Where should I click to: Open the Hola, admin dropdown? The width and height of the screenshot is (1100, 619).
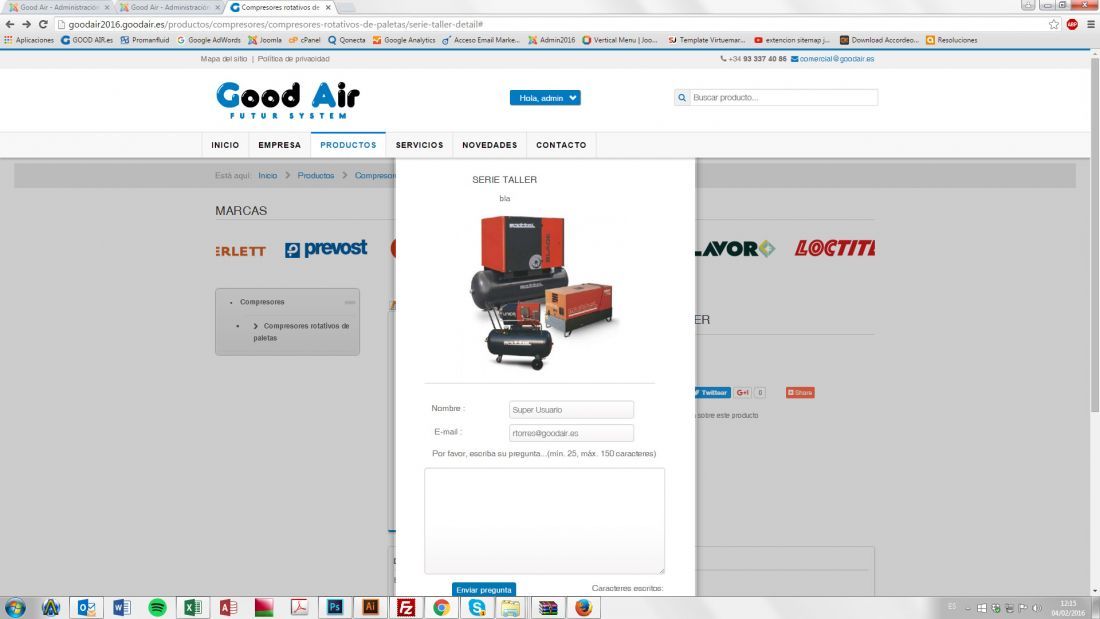tap(545, 98)
